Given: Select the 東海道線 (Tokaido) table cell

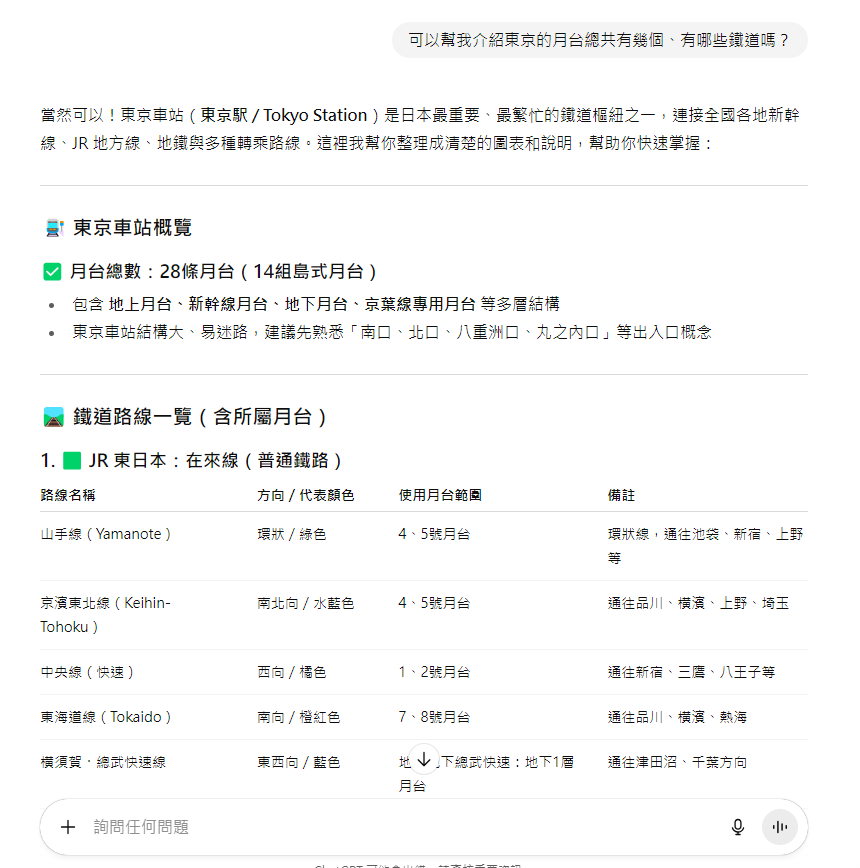Looking at the screenshot, I should click(106, 717).
